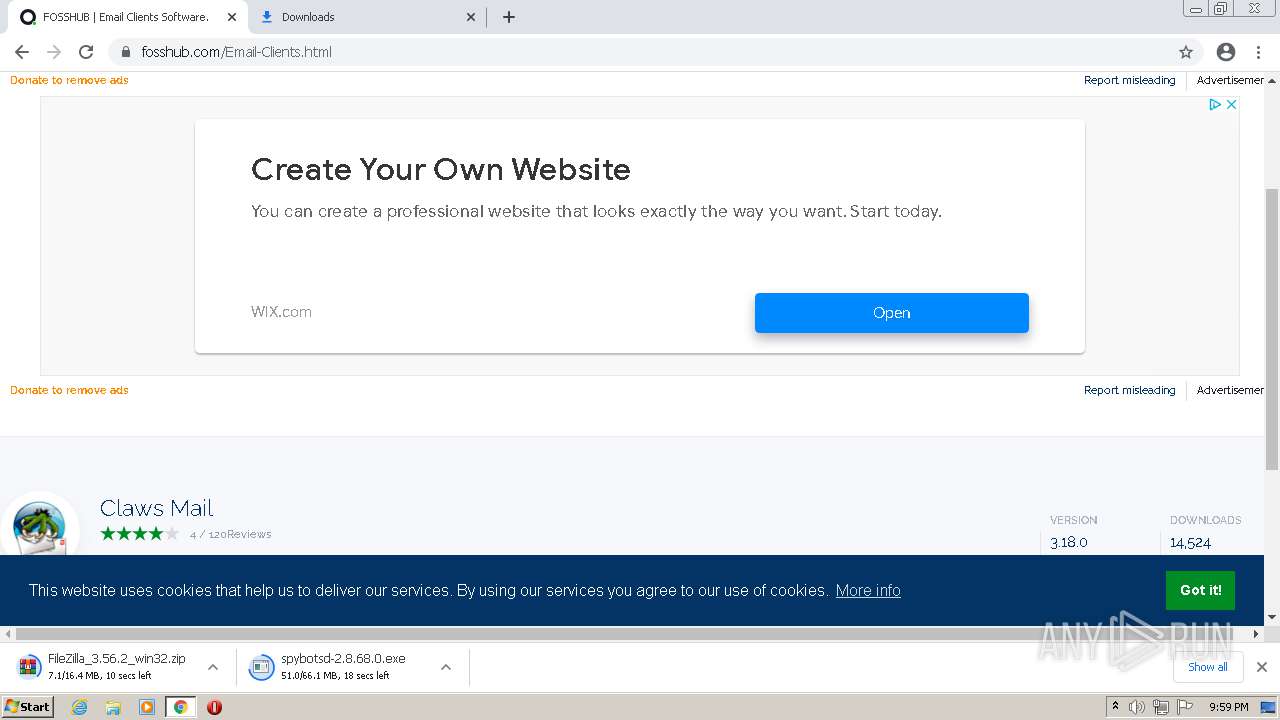
Task: Show hidden system tray icons
Action: click(1115, 707)
